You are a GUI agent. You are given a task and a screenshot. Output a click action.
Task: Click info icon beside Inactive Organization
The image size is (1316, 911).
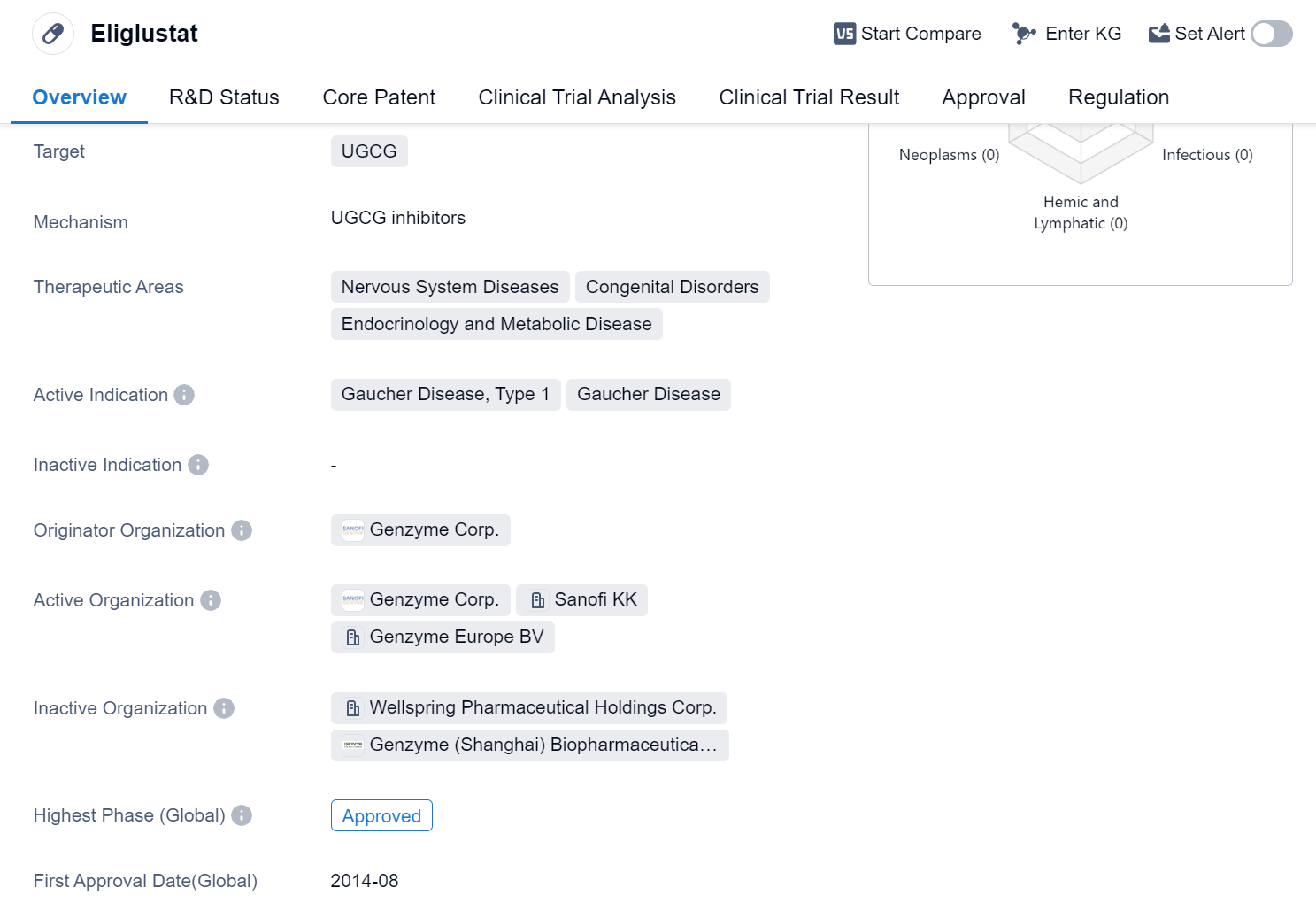click(x=224, y=708)
